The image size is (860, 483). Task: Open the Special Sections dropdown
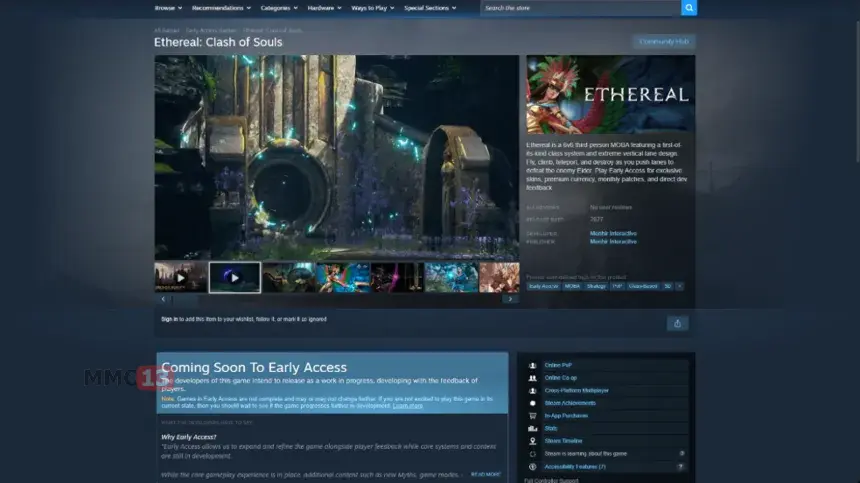[x=430, y=8]
